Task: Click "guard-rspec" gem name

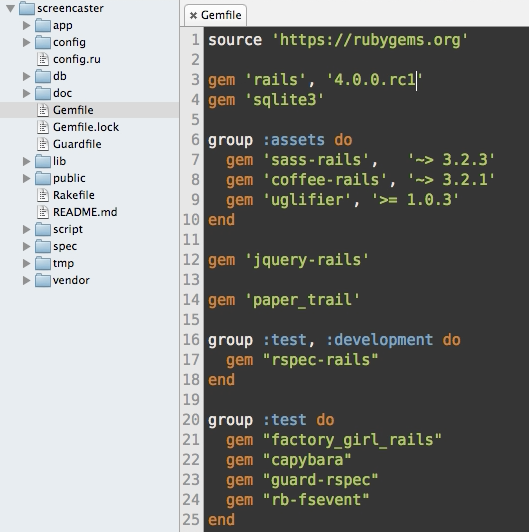Action: 320,480
